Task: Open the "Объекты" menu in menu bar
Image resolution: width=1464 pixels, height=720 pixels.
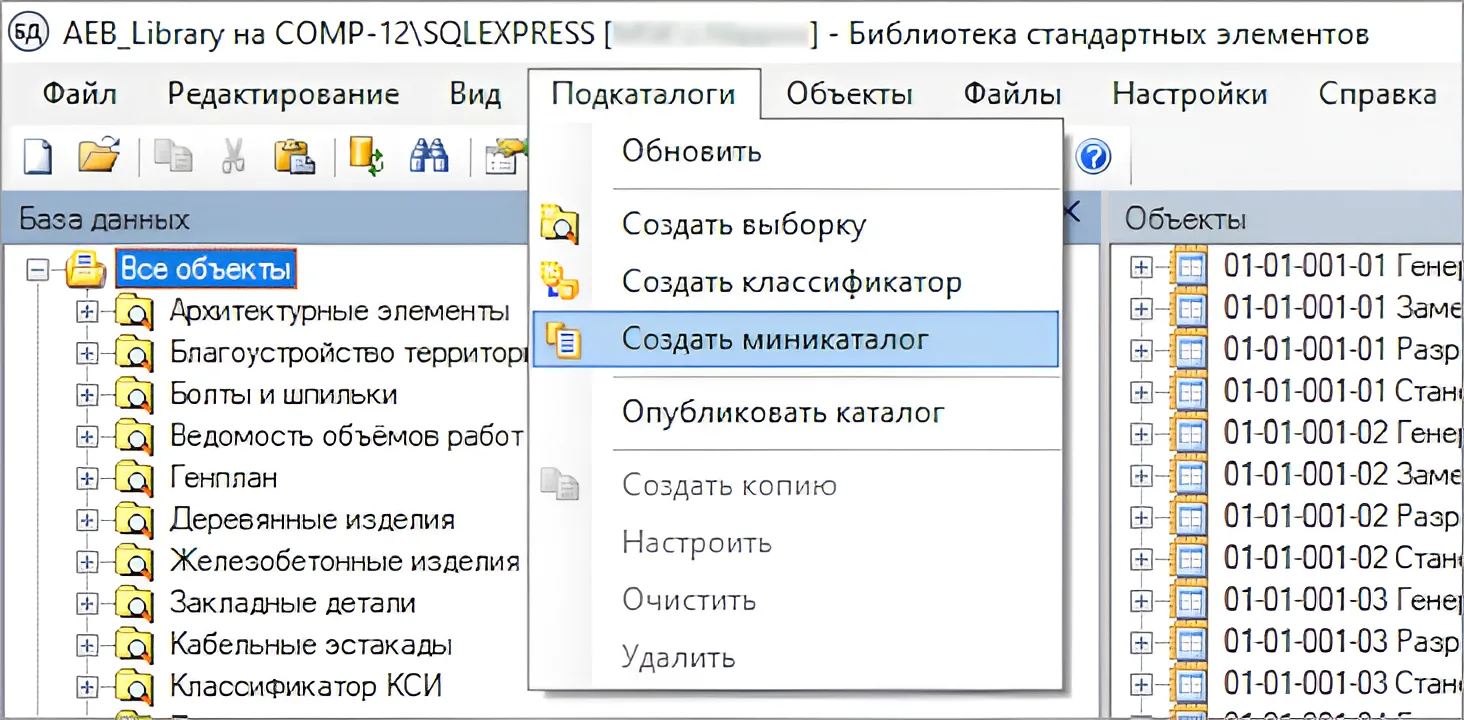Action: tap(849, 95)
